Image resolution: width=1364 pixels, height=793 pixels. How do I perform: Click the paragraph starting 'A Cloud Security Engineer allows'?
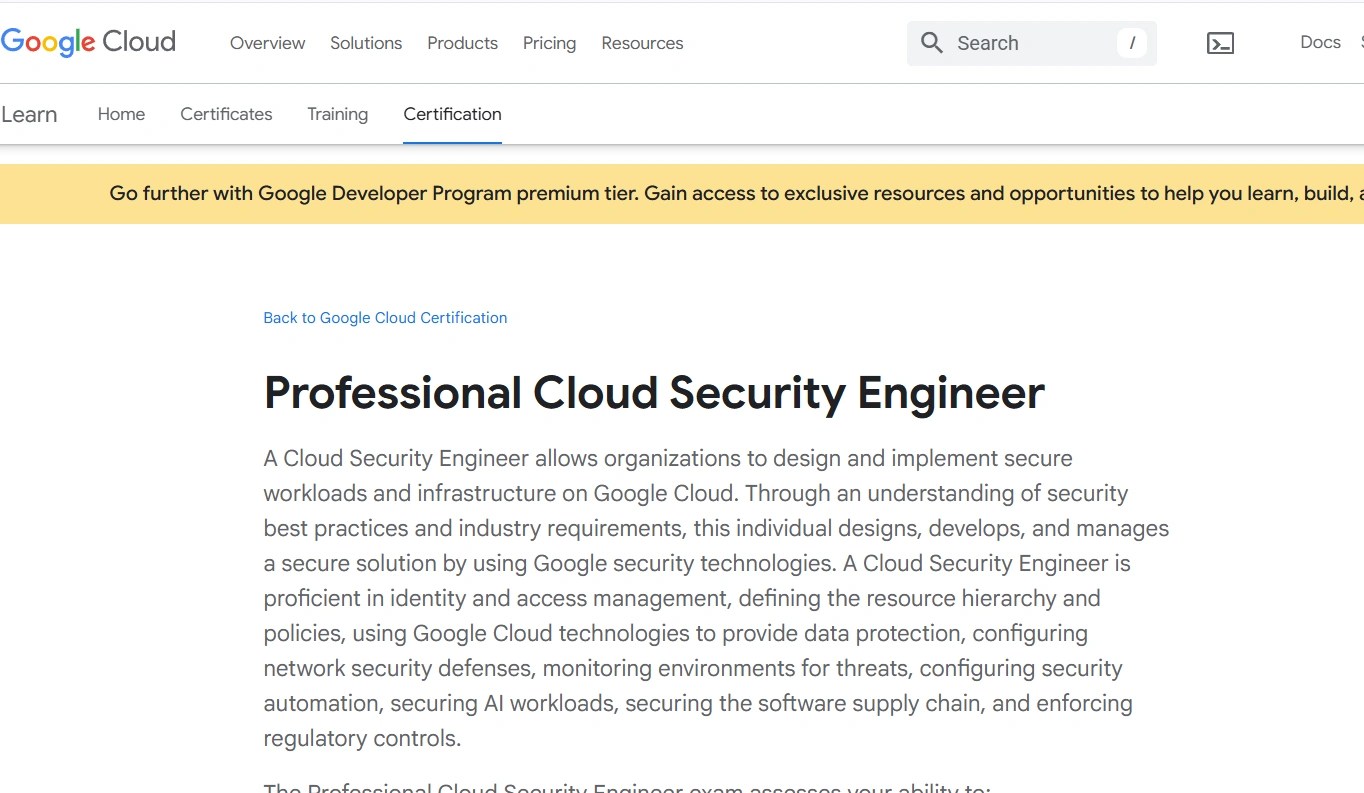pos(716,598)
